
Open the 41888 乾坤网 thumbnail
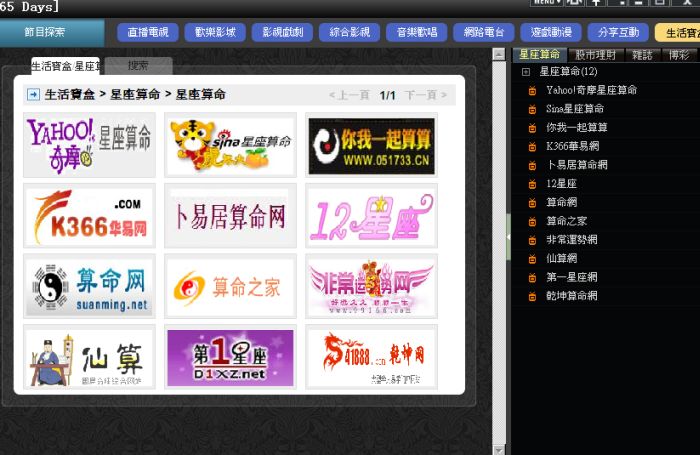[x=371, y=357]
